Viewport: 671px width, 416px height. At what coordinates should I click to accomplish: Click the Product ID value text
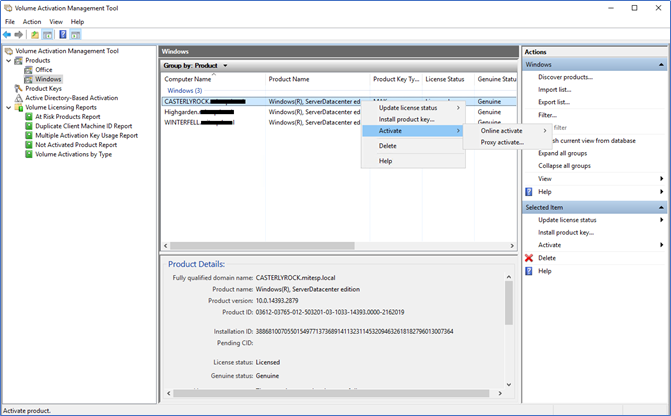point(330,312)
